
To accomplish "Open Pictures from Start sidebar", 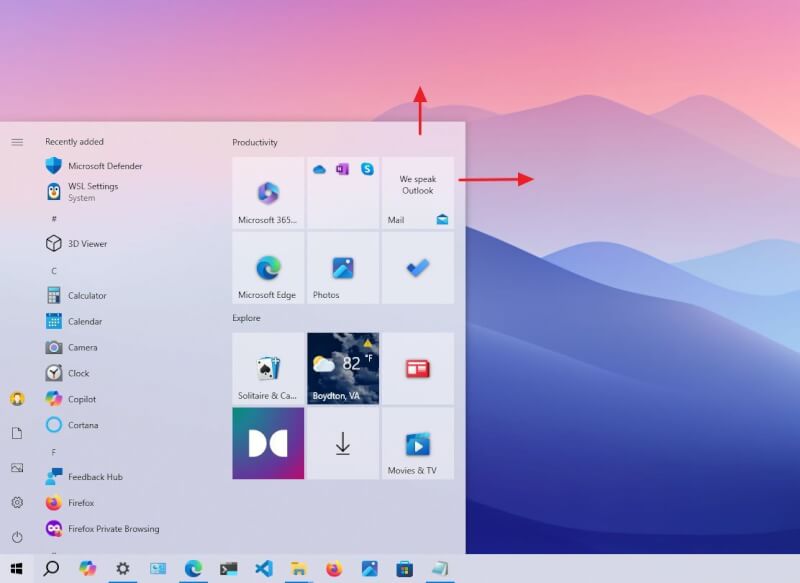I will 17,468.
